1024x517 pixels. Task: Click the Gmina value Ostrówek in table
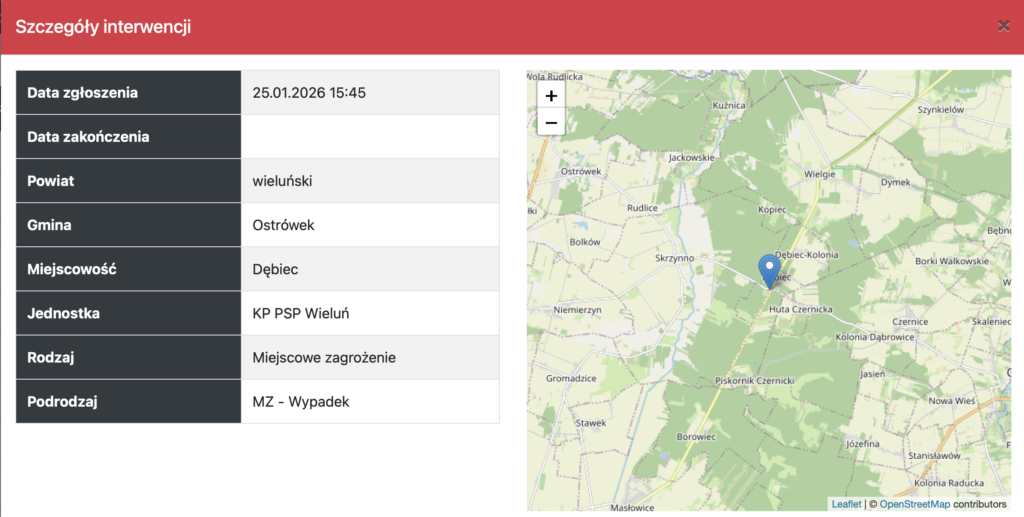coord(283,225)
